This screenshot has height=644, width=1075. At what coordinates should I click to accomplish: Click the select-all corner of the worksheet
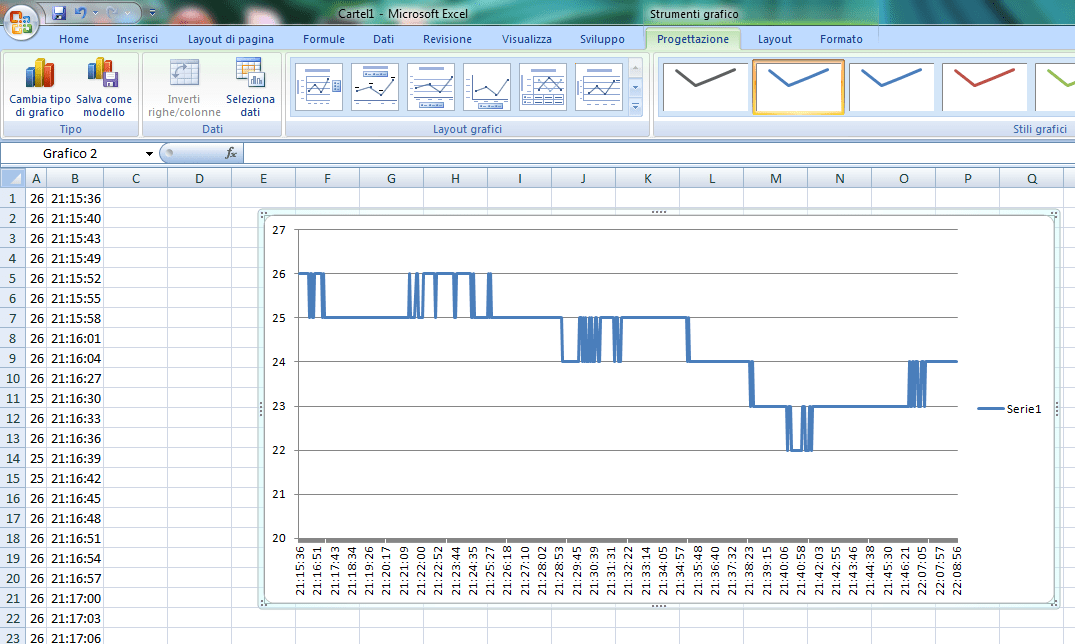12,178
